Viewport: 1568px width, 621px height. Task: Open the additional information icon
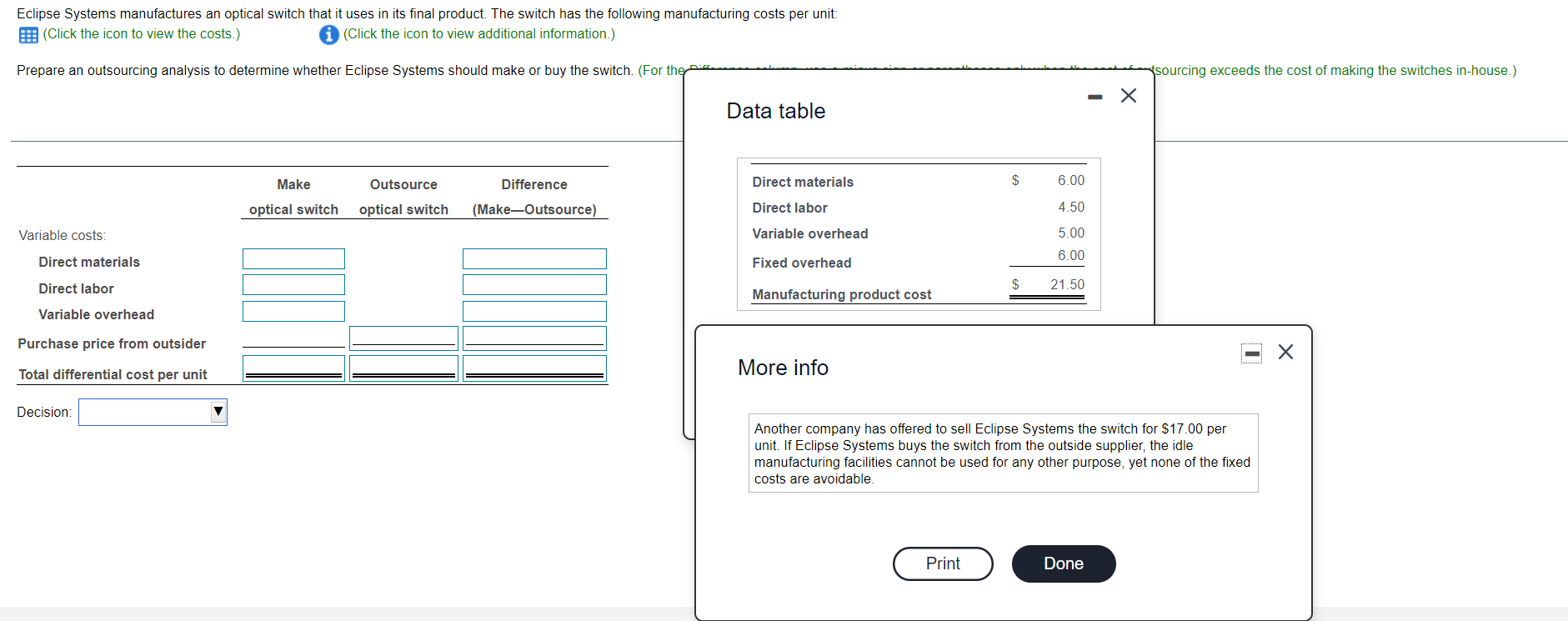coord(328,34)
